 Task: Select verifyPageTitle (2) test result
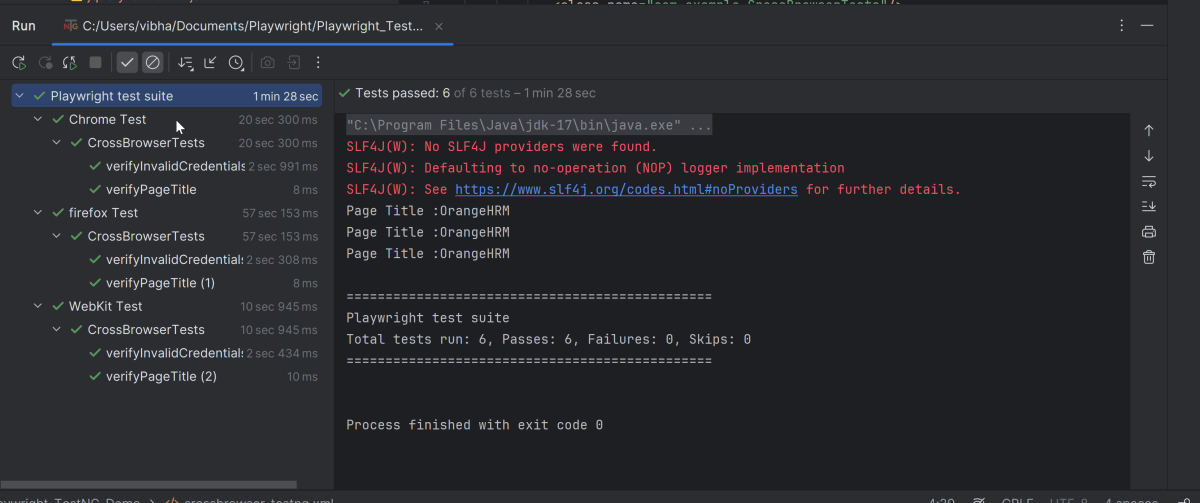(x=160, y=377)
